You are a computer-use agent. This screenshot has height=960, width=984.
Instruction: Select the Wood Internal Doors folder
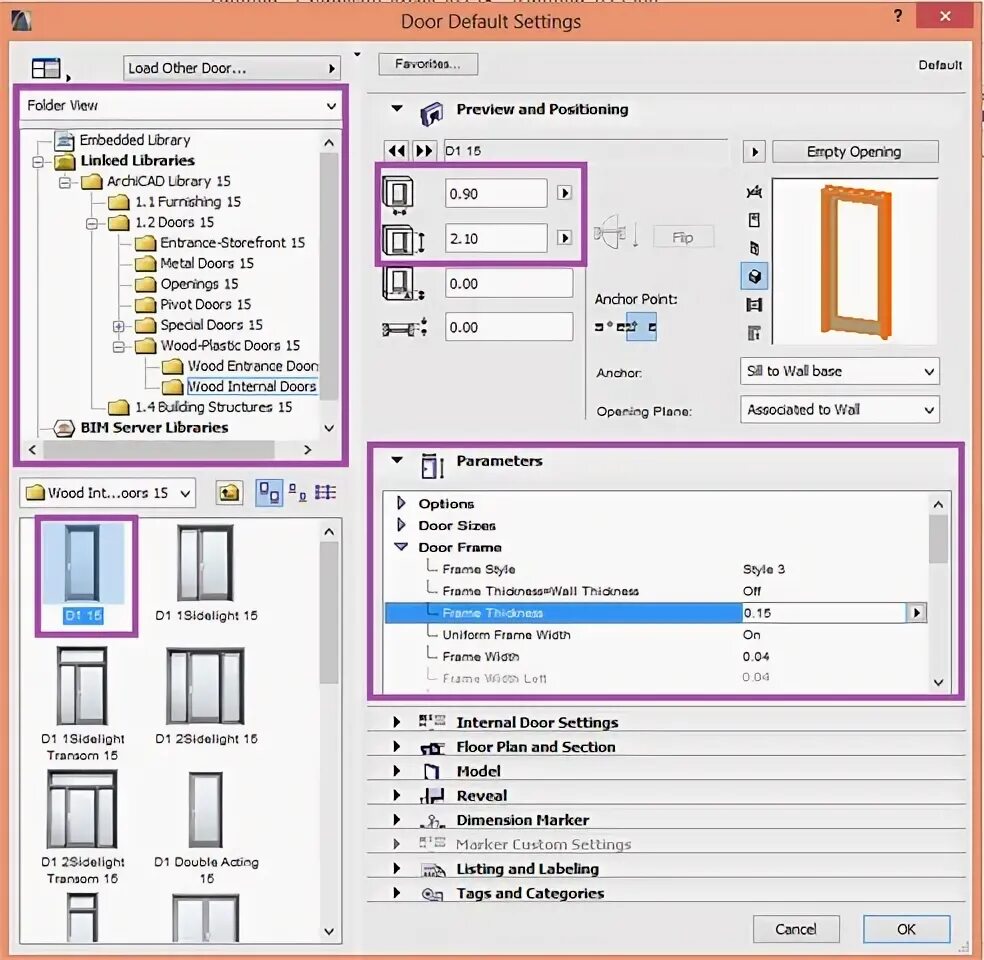(x=252, y=387)
